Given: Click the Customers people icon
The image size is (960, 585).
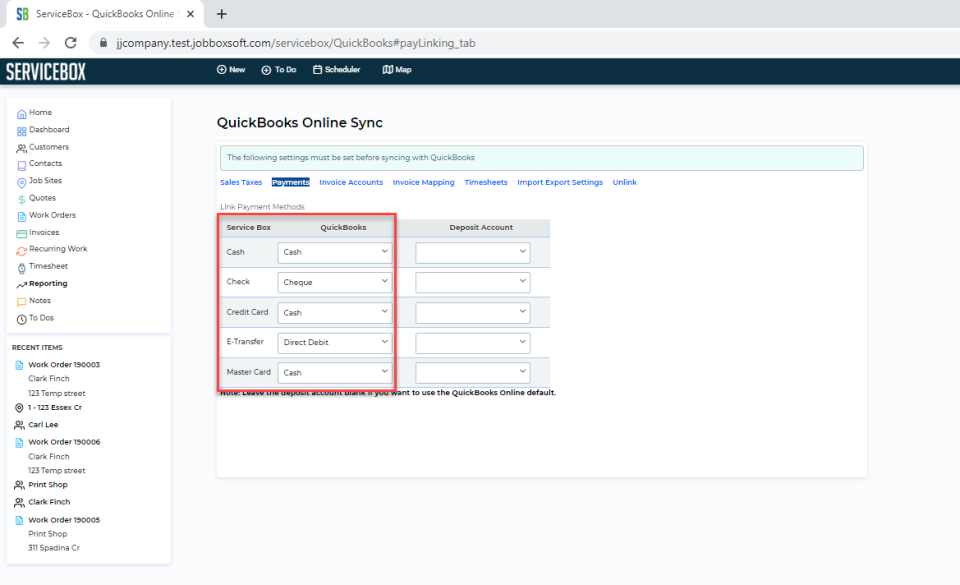Looking at the screenshot, I should click(x=21, y=148).
